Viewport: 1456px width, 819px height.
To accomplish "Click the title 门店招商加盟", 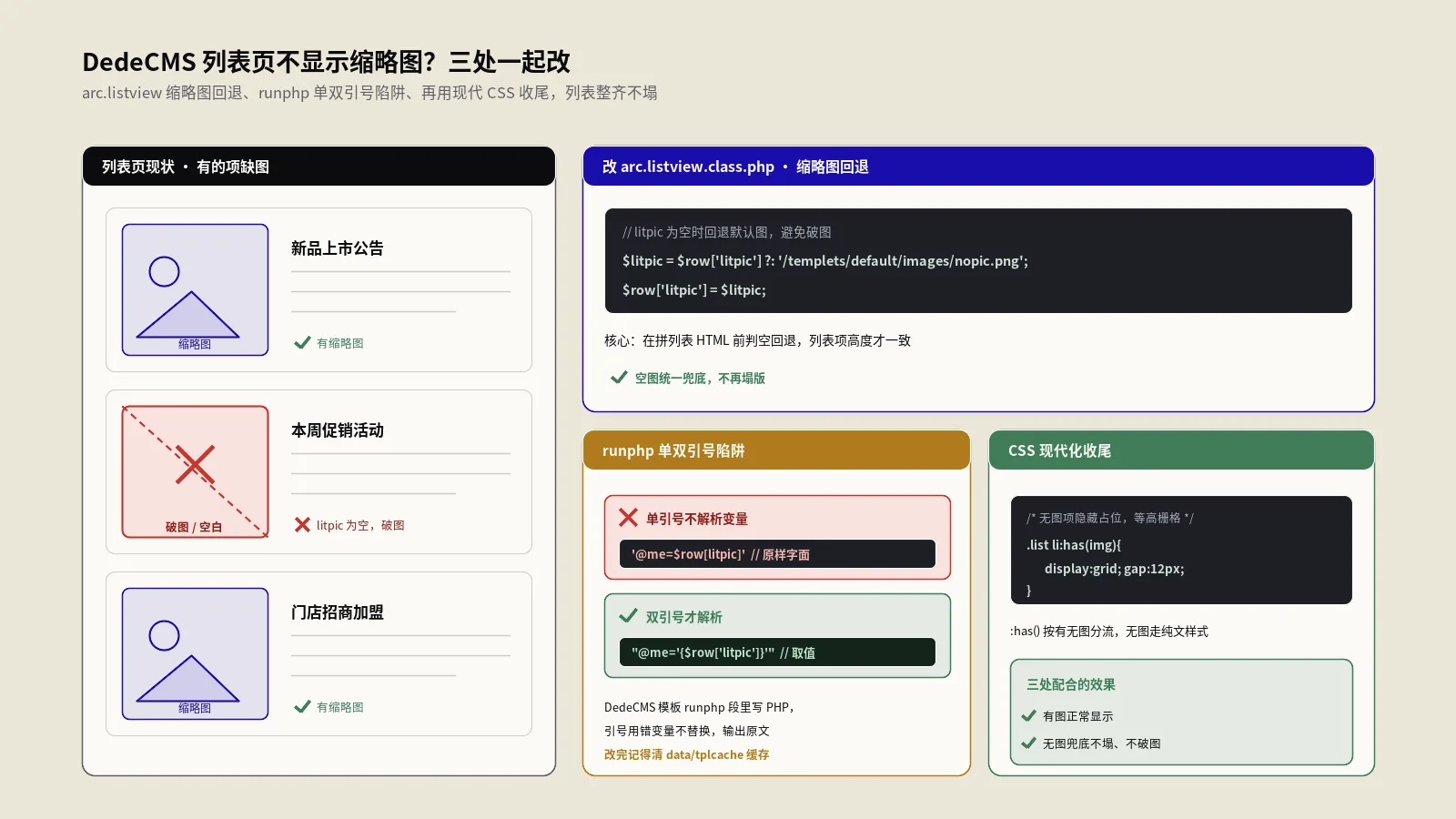I will (x=338, y=612).
